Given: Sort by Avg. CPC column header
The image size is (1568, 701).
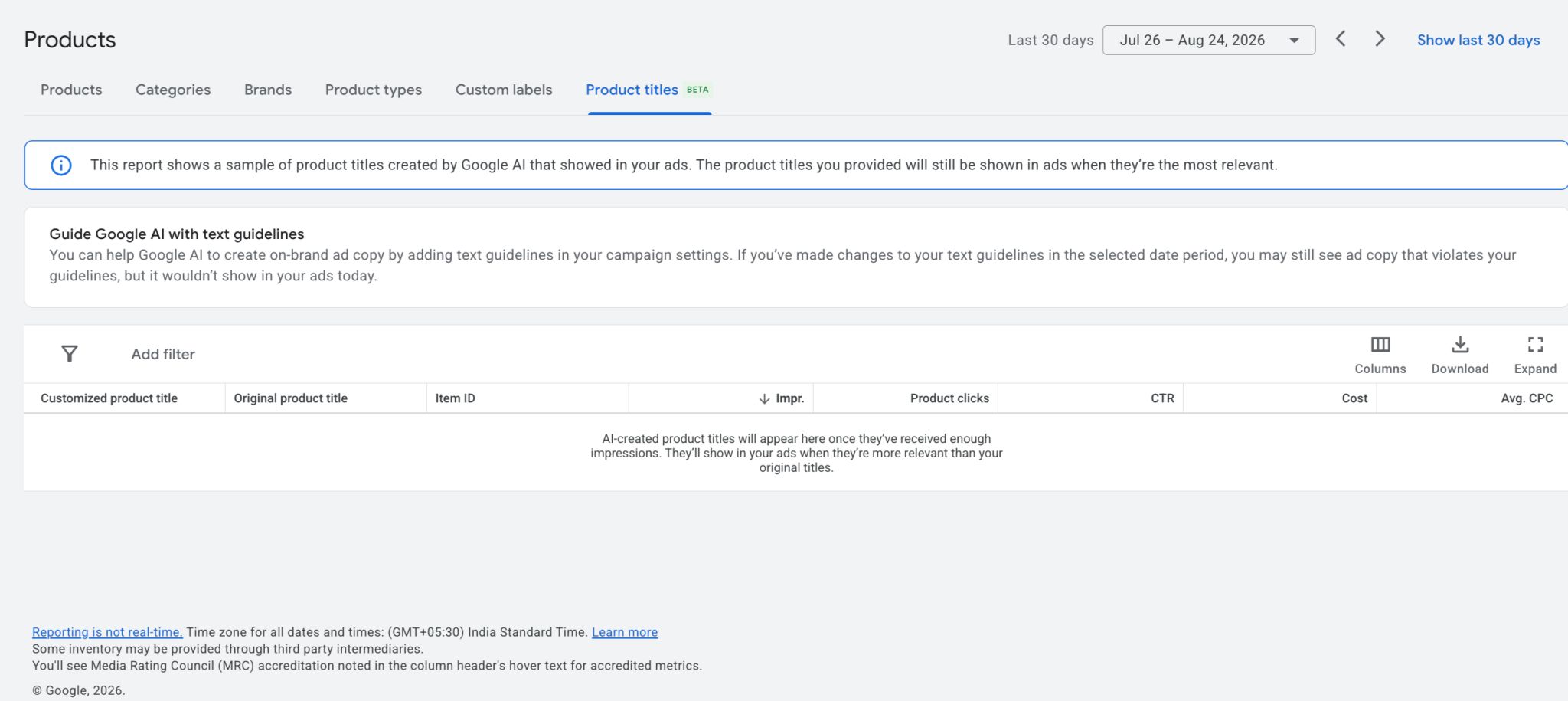Looking at the screenshot, I should 1527,398.
